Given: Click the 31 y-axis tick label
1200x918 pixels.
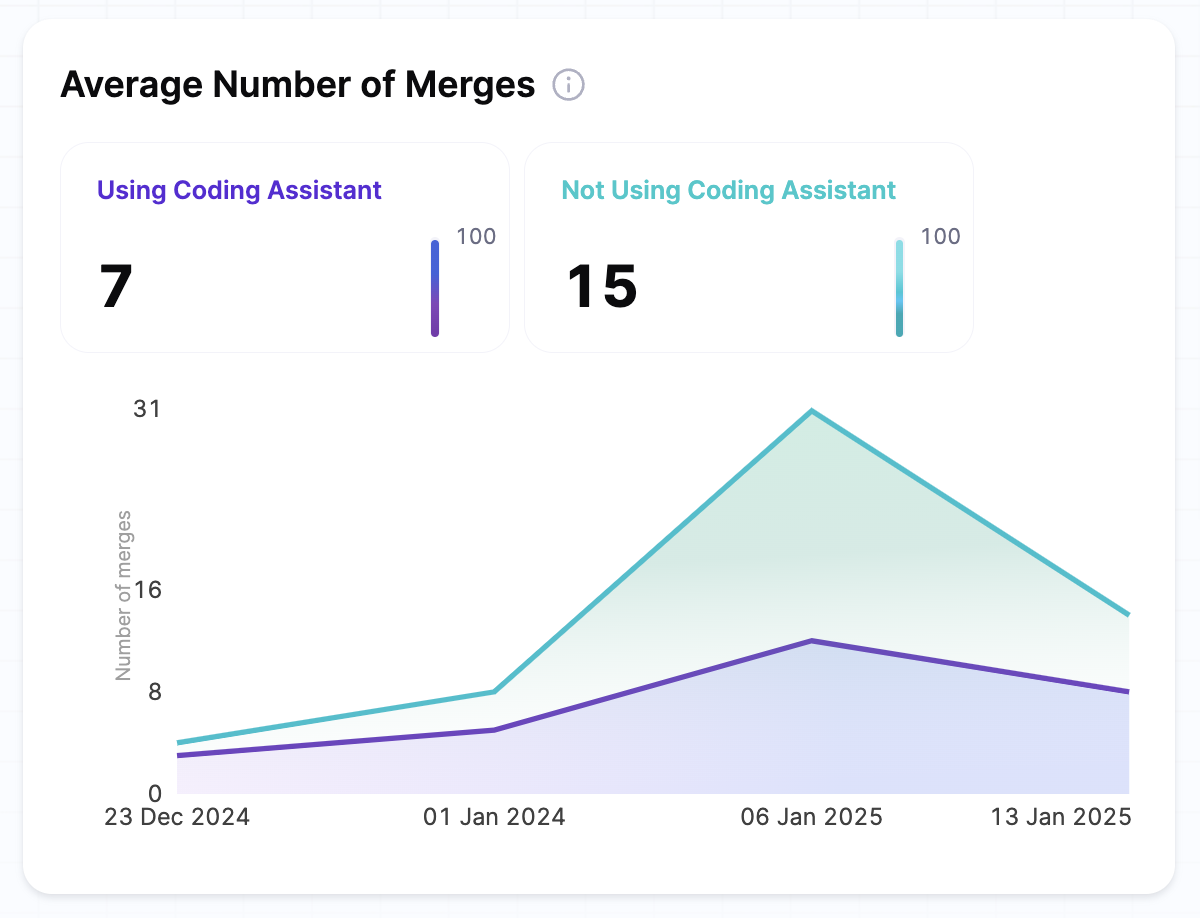Looking at the screenshot, I should [x=147, y=409].
